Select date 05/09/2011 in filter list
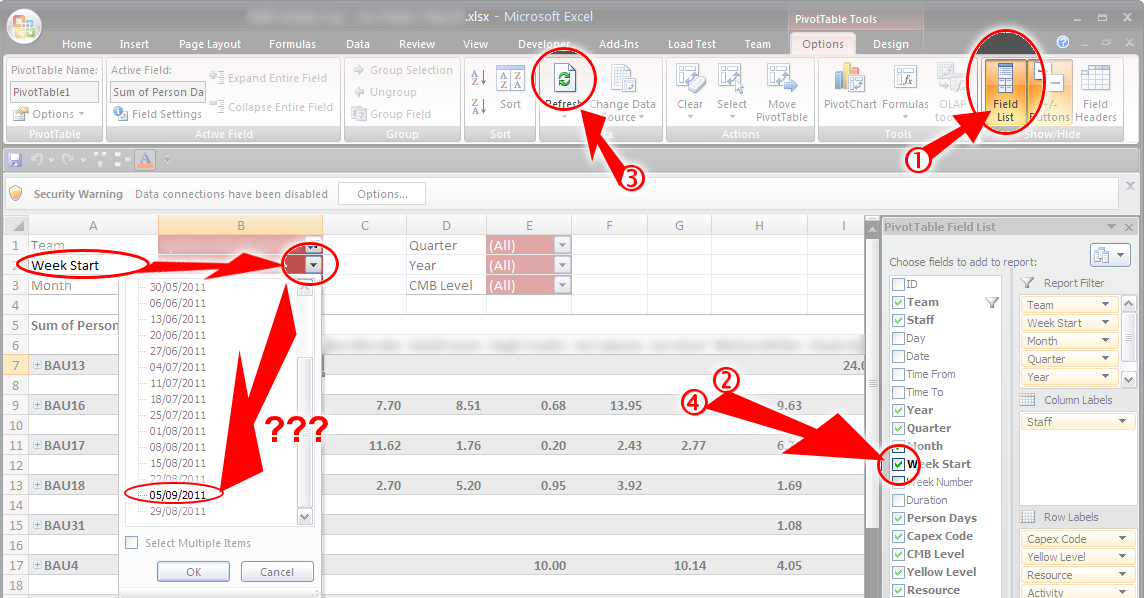This screenshot has height=598, width=1144. (x=177, y=493)
